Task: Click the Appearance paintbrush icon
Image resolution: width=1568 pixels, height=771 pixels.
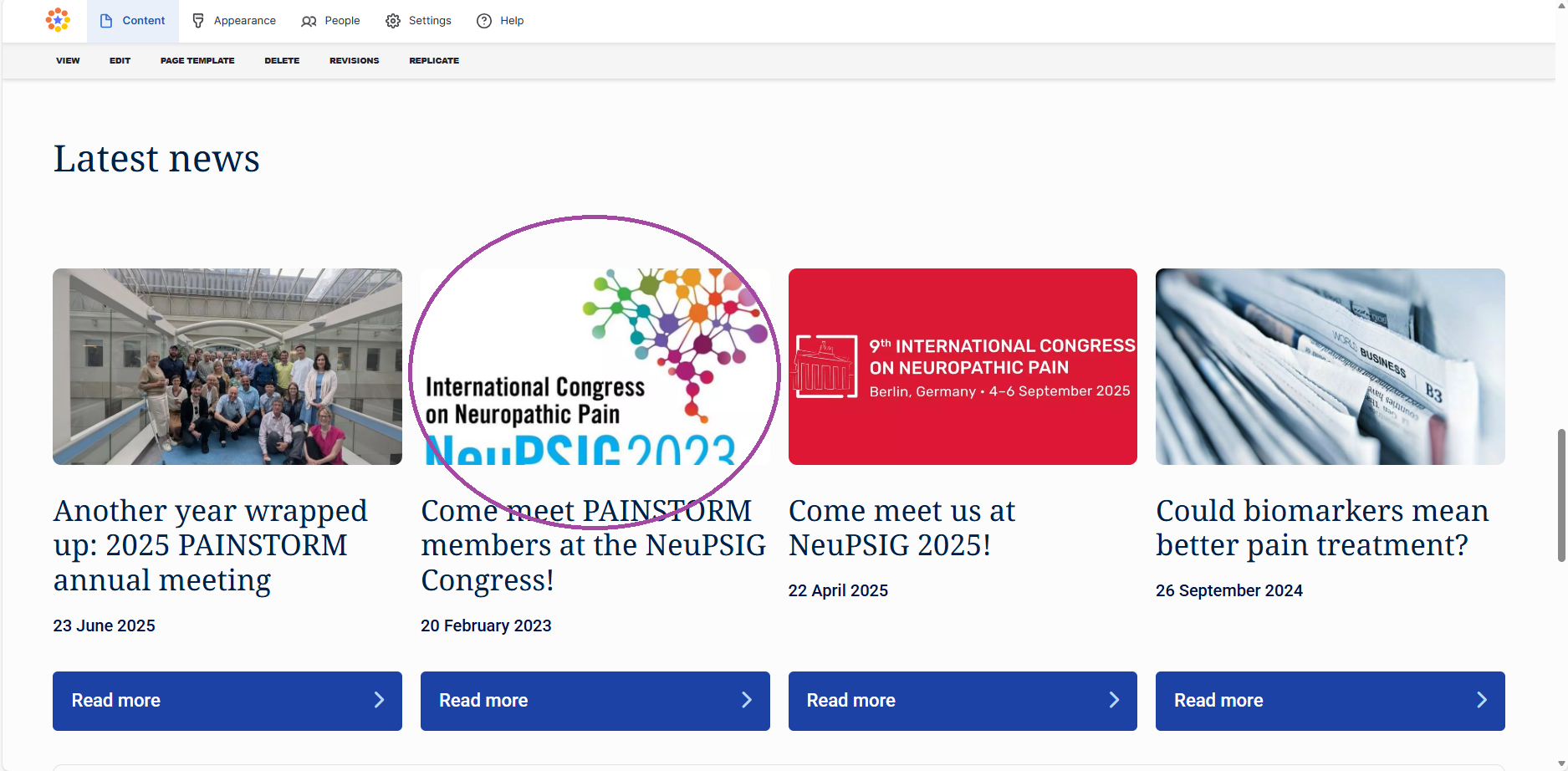Action: point(198,21)
